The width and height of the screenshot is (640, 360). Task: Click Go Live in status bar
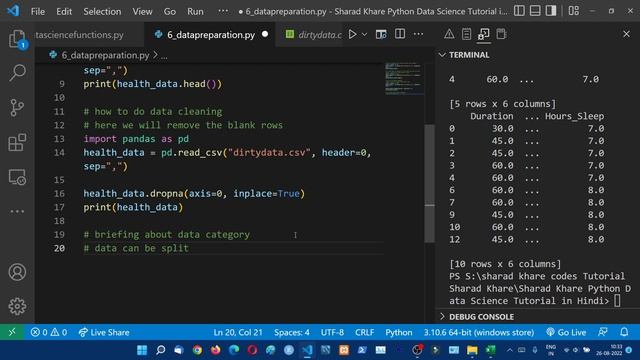click(566, 332)
